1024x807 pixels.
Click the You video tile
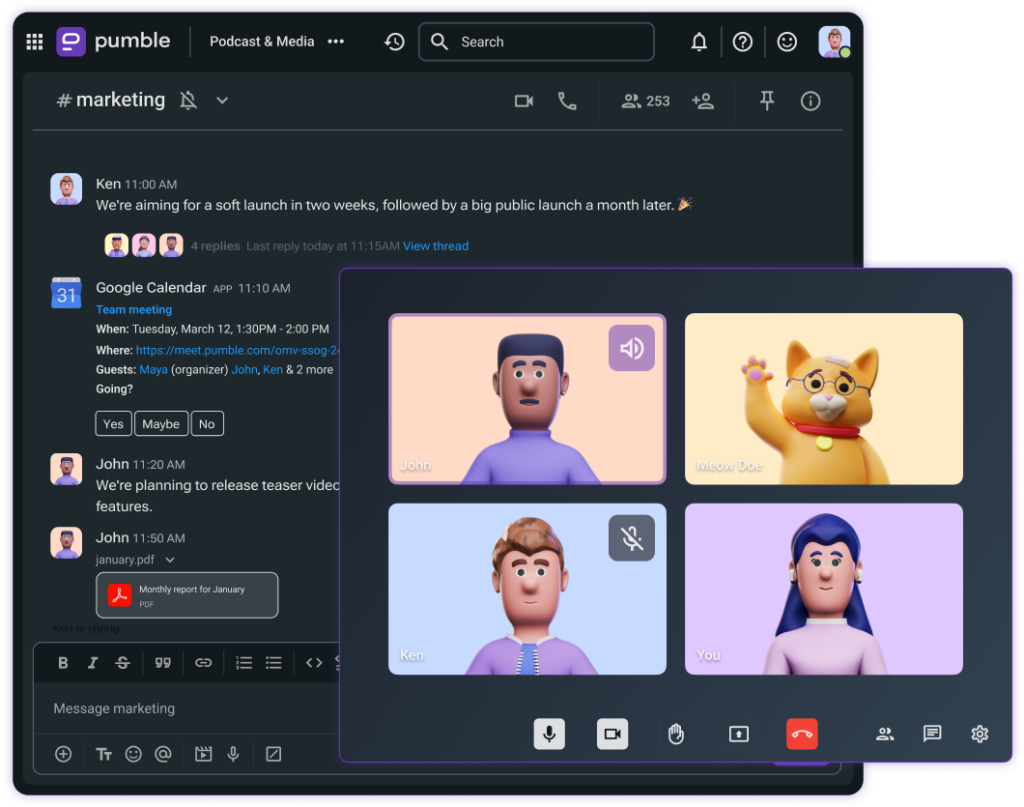click(x=824, y=589)
